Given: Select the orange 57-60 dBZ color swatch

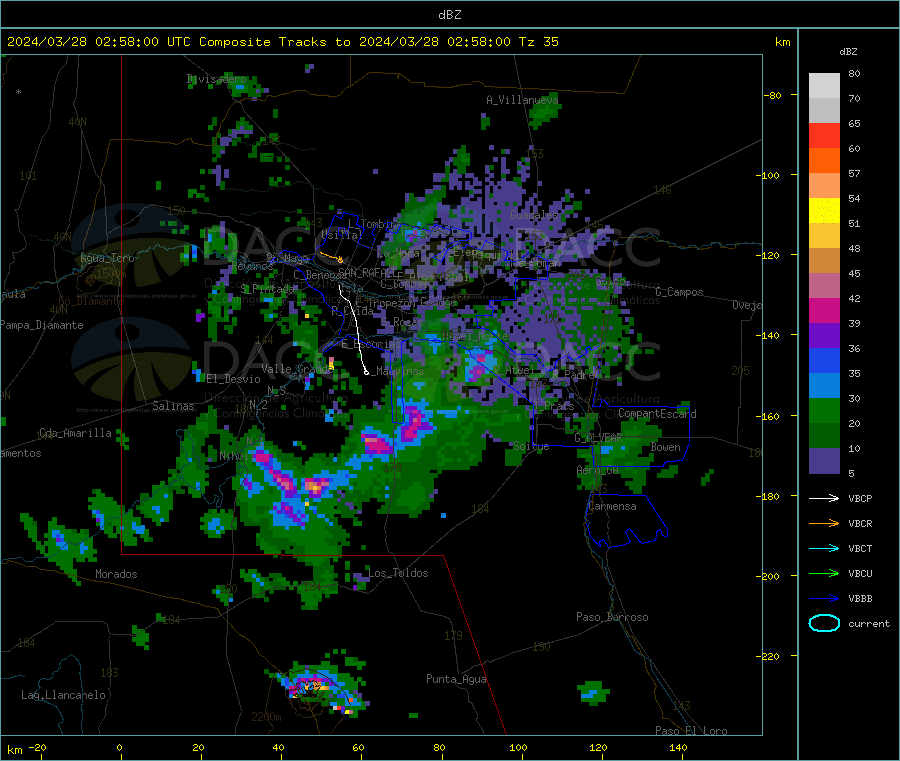Looking at the screenshot, I should [824, 161].
